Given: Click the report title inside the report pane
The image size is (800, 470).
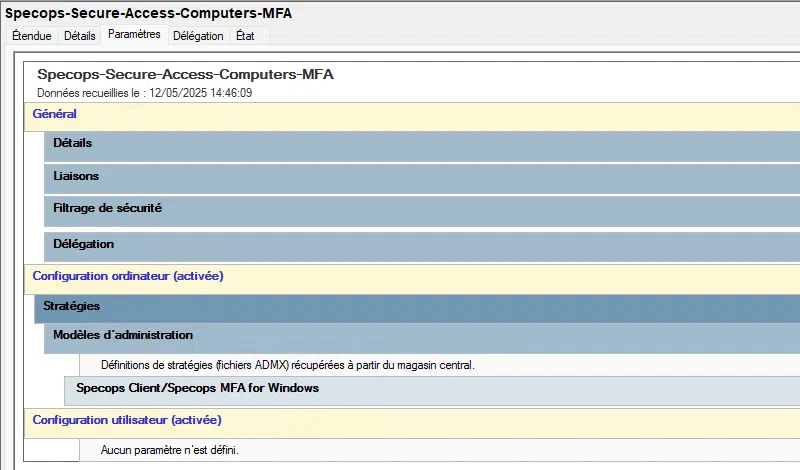Looking at the screenshot, I should pos(185,75).
